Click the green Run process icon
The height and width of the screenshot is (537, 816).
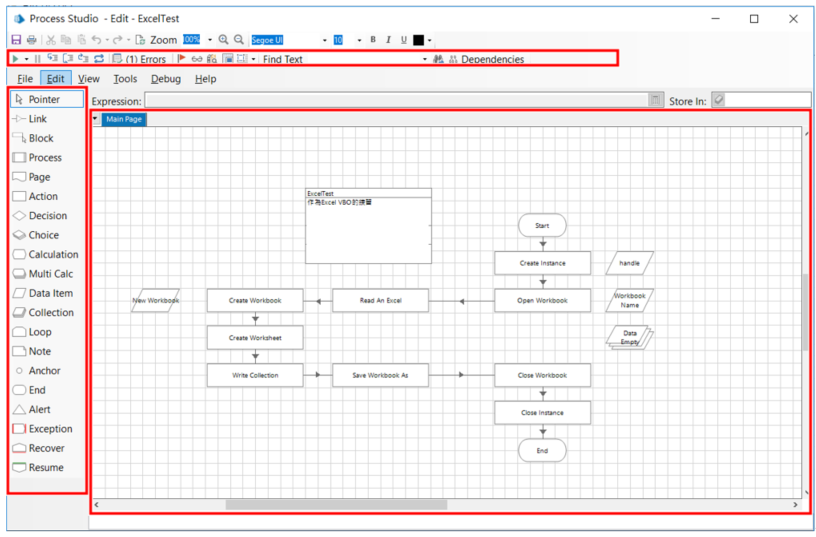16,59
